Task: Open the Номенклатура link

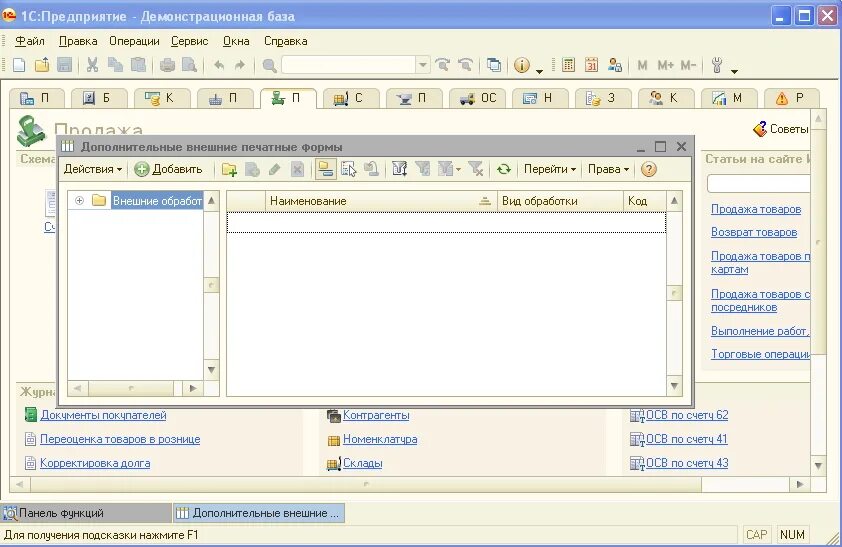Action: tap(380, 439)
